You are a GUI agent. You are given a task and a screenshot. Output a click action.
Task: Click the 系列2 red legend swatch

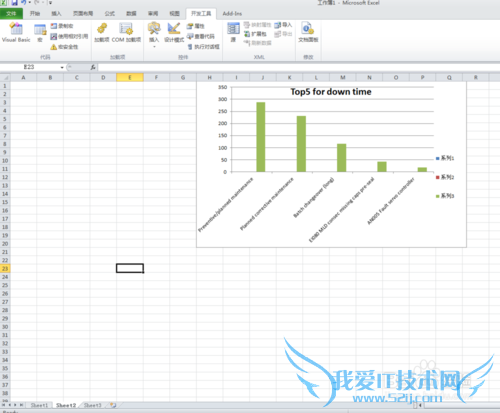(x=437, y=177)
